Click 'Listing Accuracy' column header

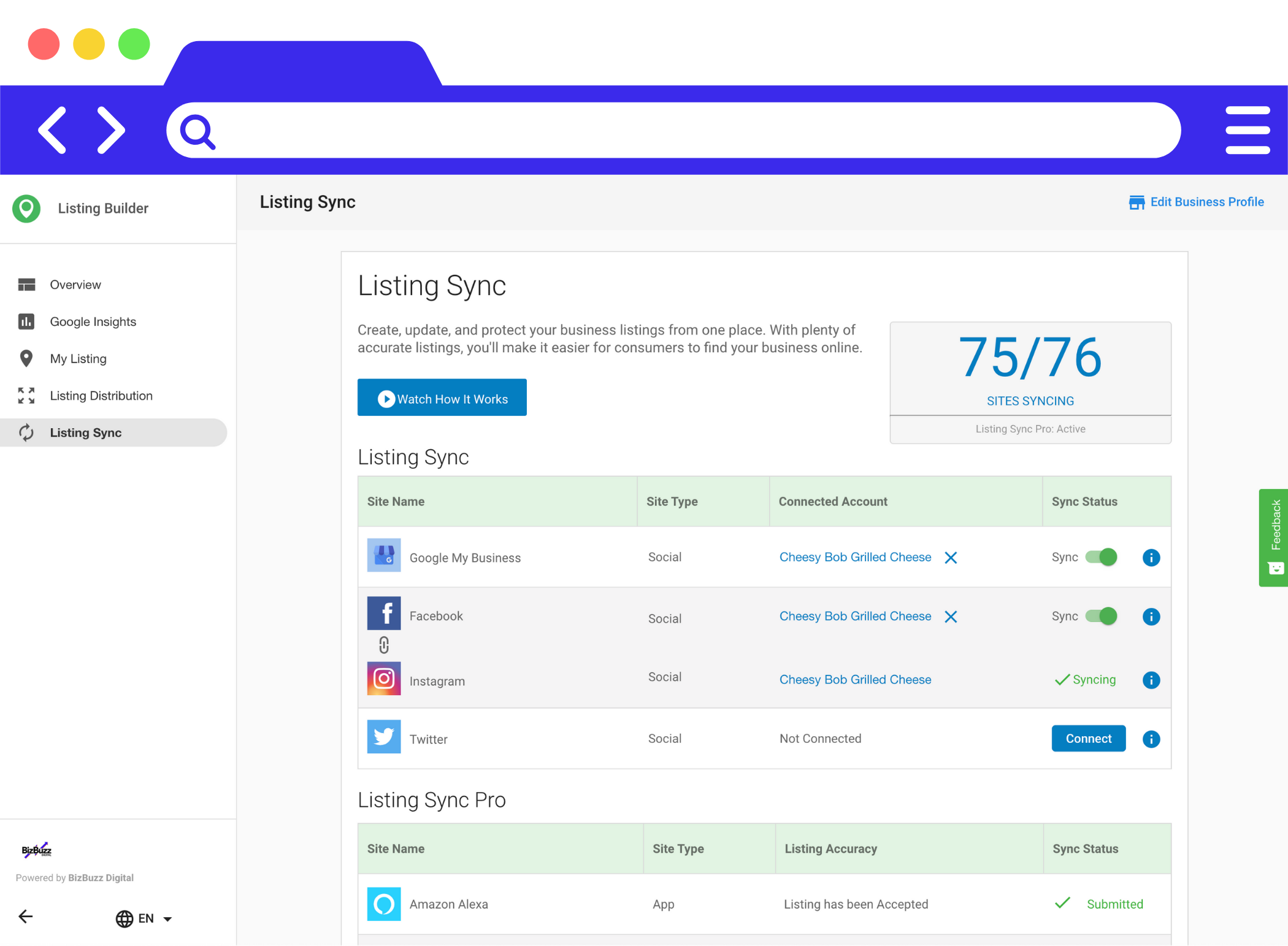coord(831,849)
